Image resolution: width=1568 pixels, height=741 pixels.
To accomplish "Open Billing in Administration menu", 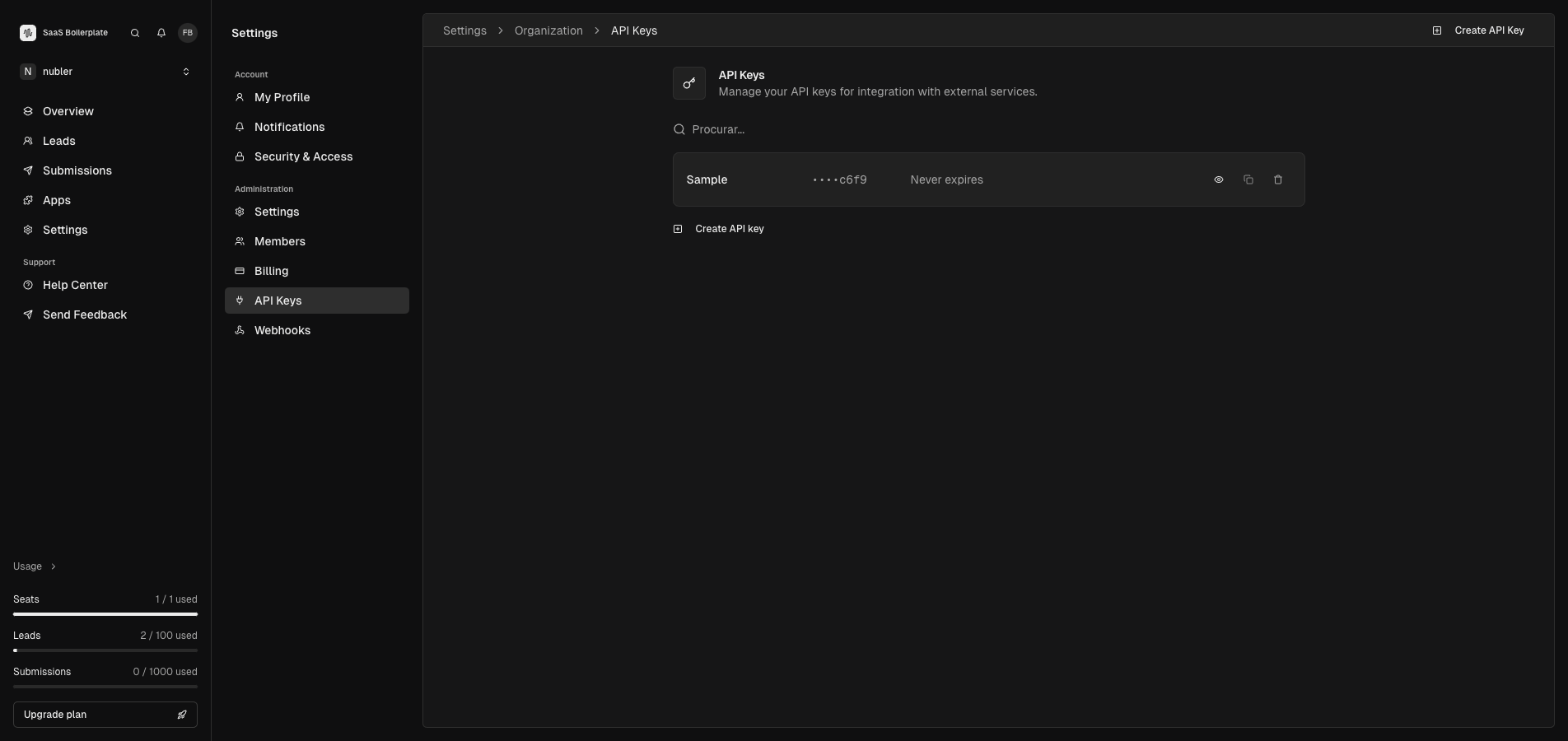I will 271,271.
